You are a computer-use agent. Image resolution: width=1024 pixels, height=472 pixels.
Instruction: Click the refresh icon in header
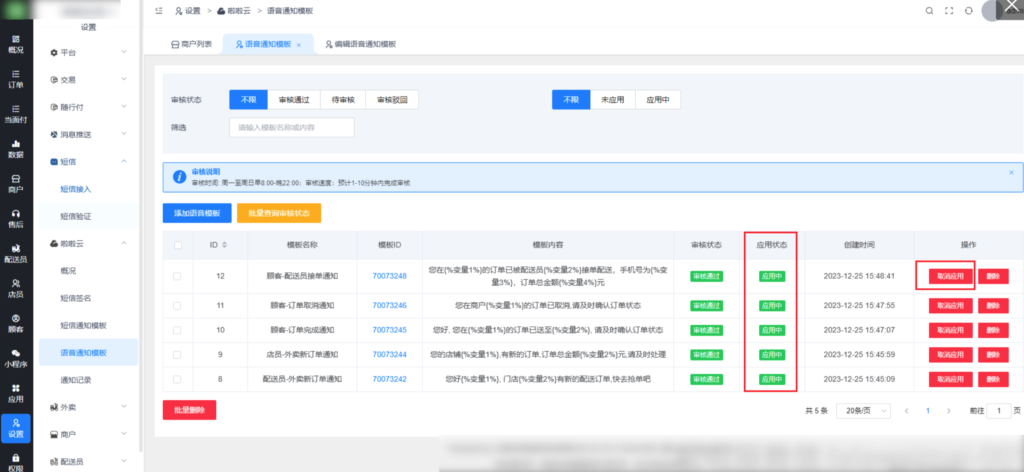pyautogui.click(x=969, y=11)
